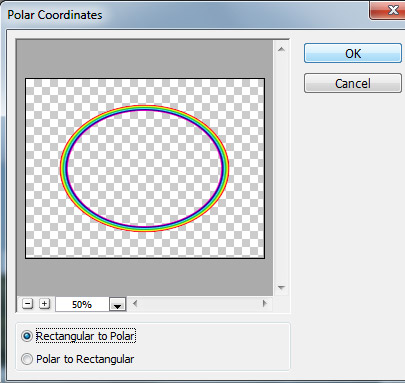The height and width of the screenshot is (383, 405).
Task: Select Polar to Rectangular option
Action: point(78,359)
